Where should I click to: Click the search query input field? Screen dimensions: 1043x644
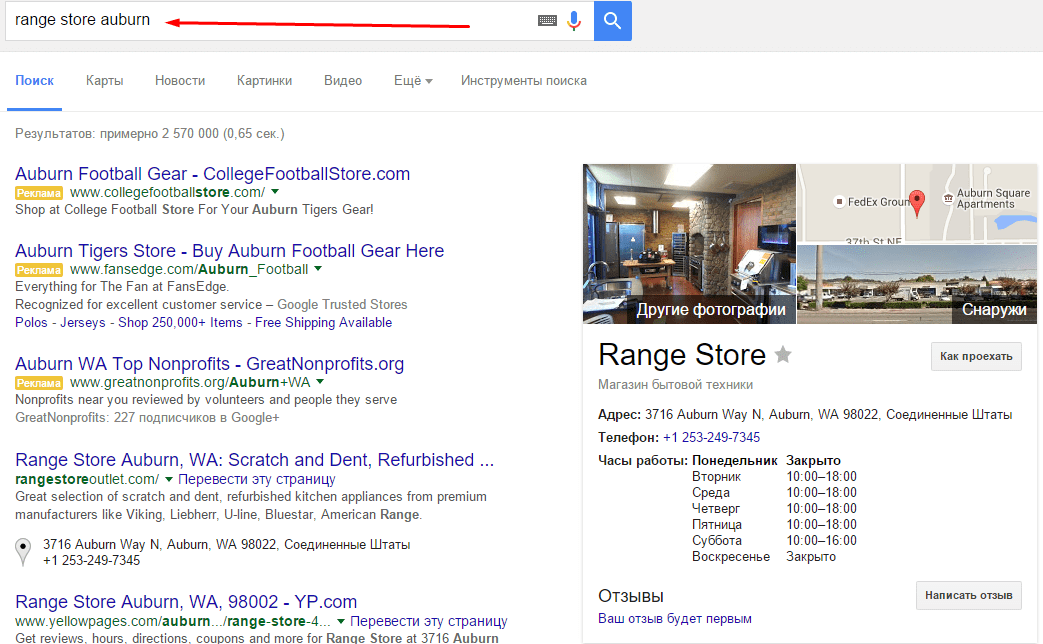pos(270,20)
